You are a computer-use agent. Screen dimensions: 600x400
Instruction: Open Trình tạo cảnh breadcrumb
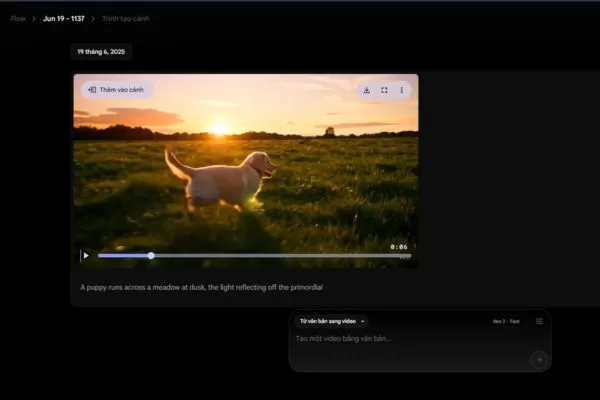click(x=126, y=18)
